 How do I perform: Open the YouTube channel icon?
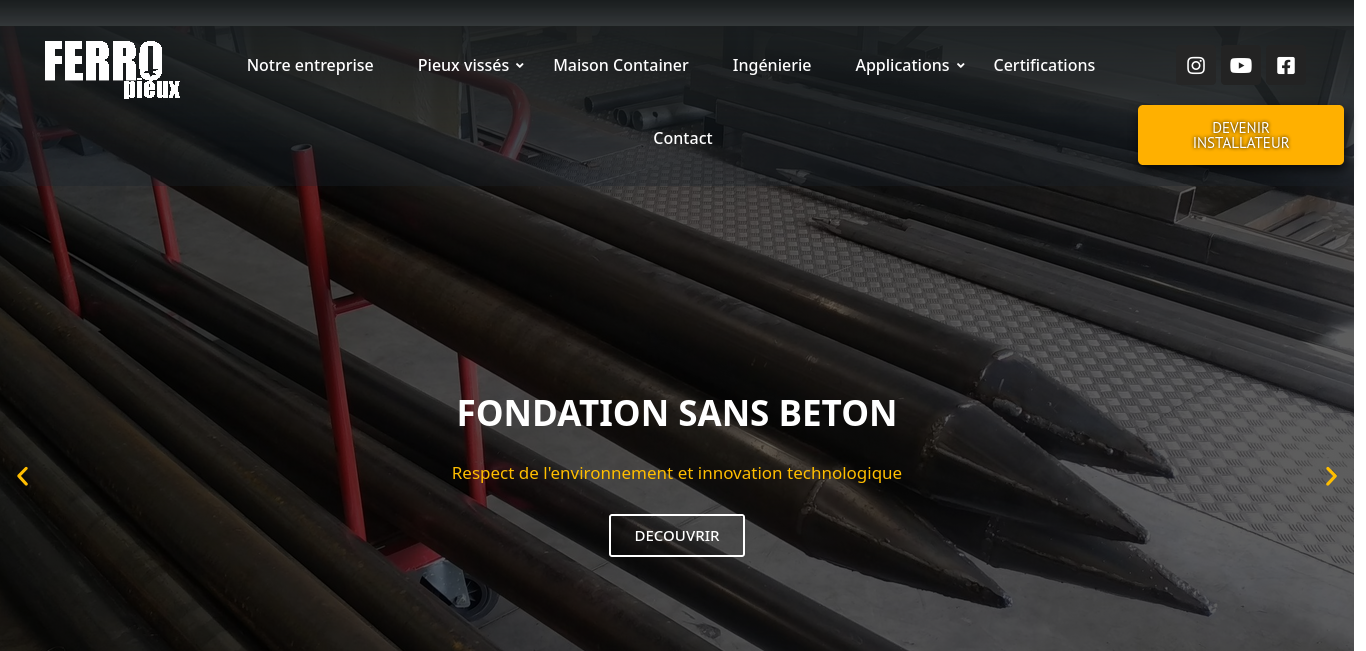[x=1241, y=65]
